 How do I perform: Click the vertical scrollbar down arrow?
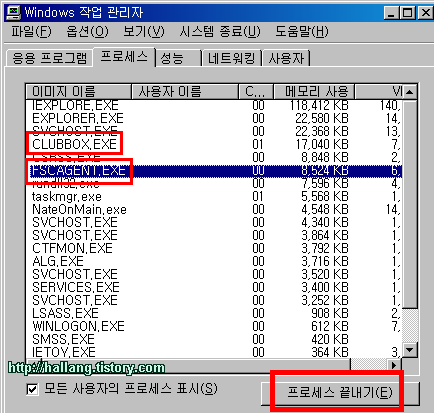pos(410,350)
